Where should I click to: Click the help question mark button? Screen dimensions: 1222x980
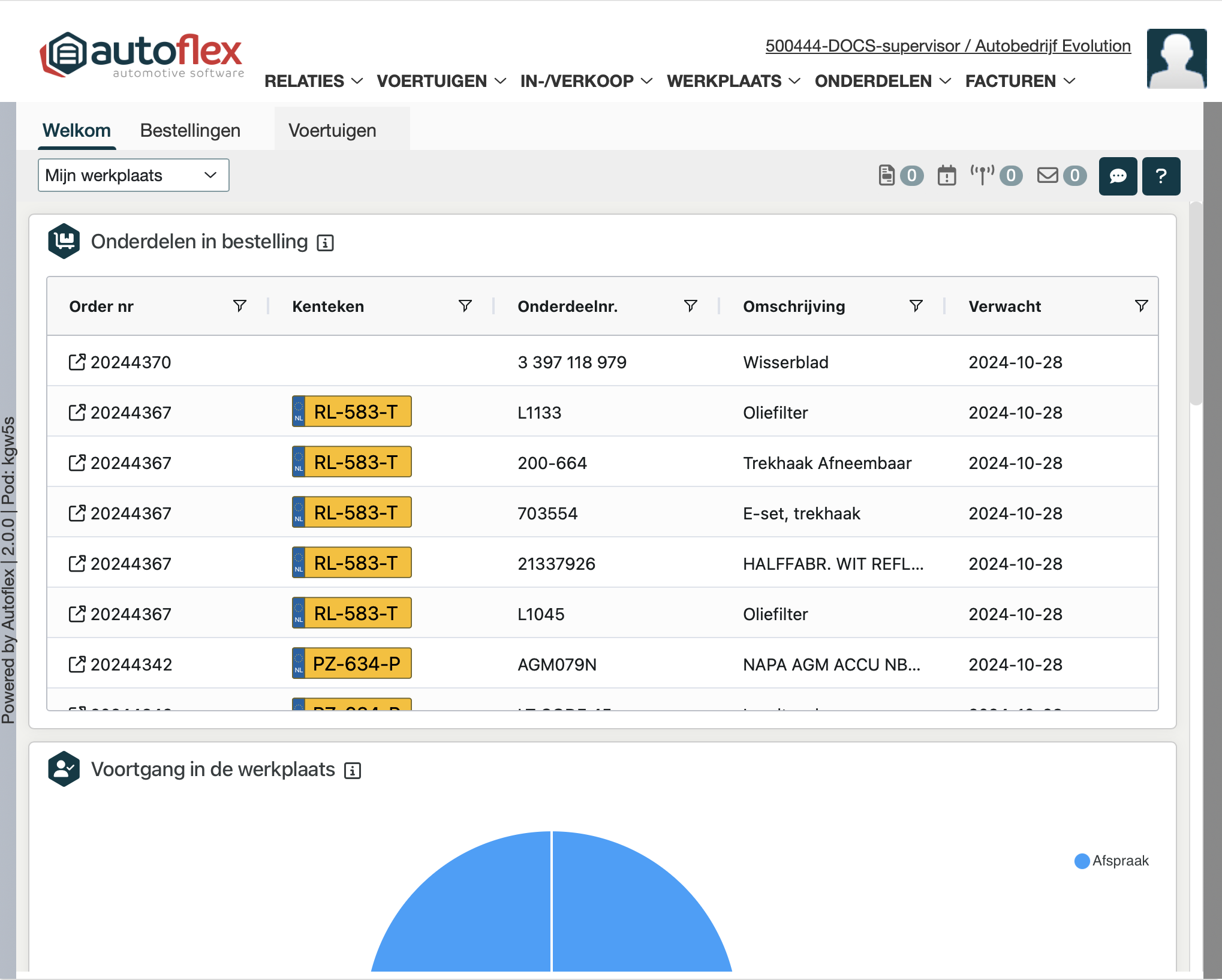click(x=1160, y=176)
